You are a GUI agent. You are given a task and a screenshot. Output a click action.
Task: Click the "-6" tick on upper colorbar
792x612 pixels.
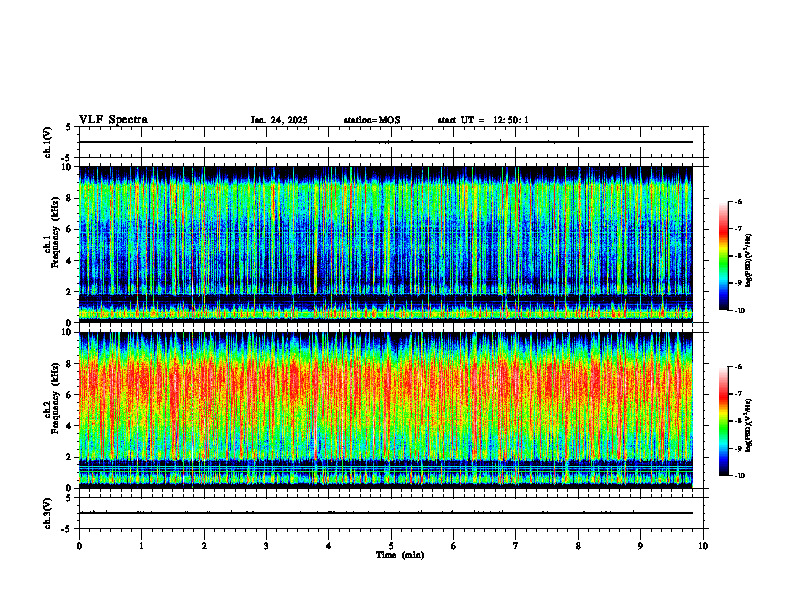click(738, 201)
